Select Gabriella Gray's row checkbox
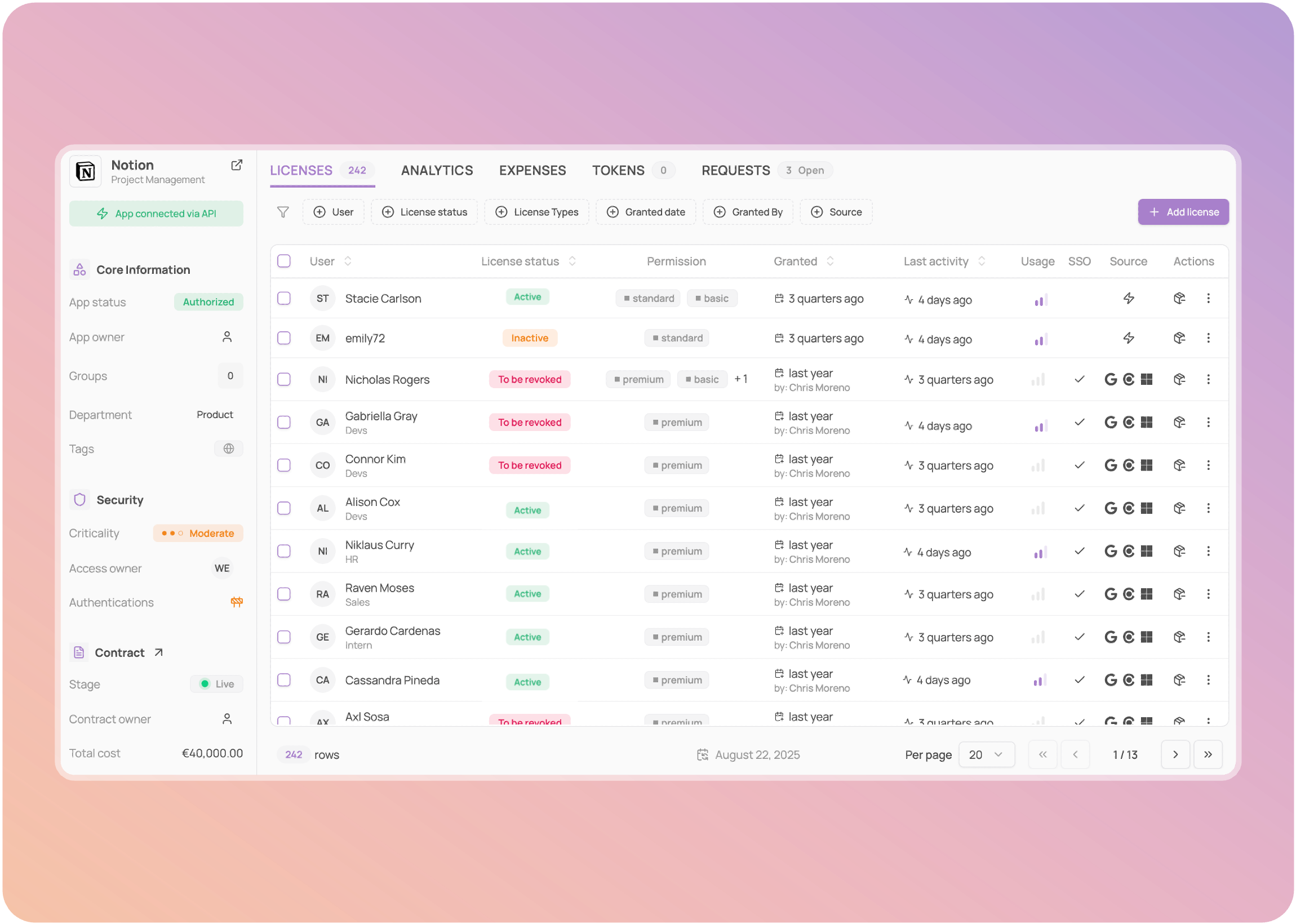This screenshot has width=1296, height=924. coord(284,422)
